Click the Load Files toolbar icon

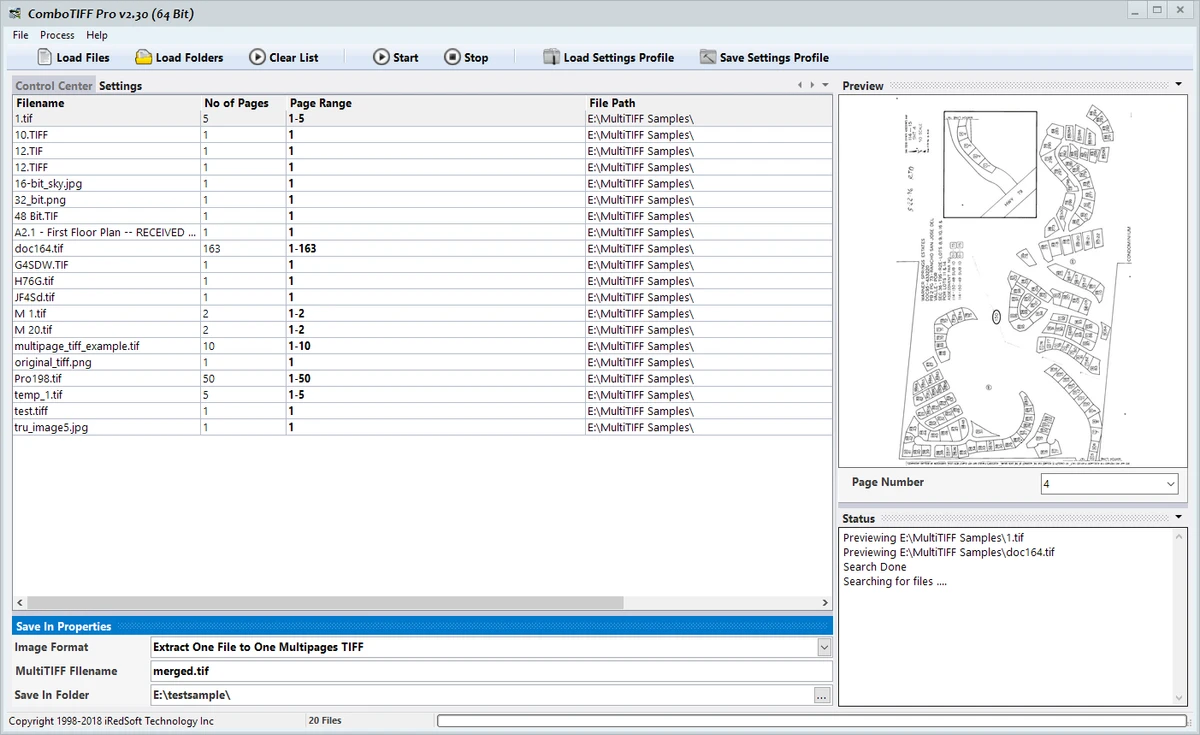click(45, 57)
